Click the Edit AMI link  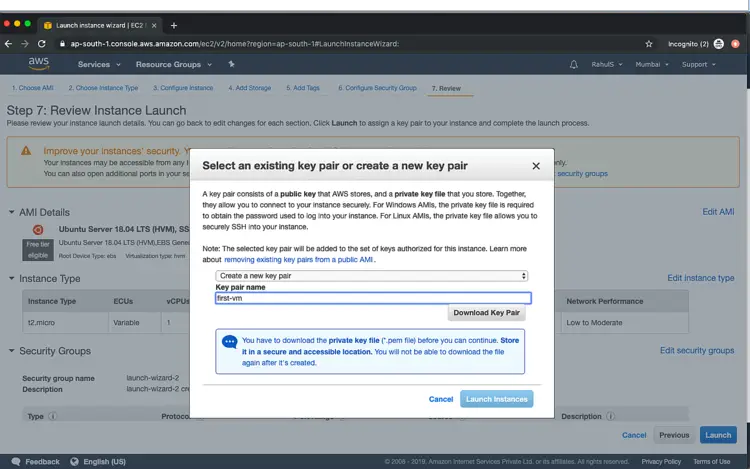click(x=718, y=212)
